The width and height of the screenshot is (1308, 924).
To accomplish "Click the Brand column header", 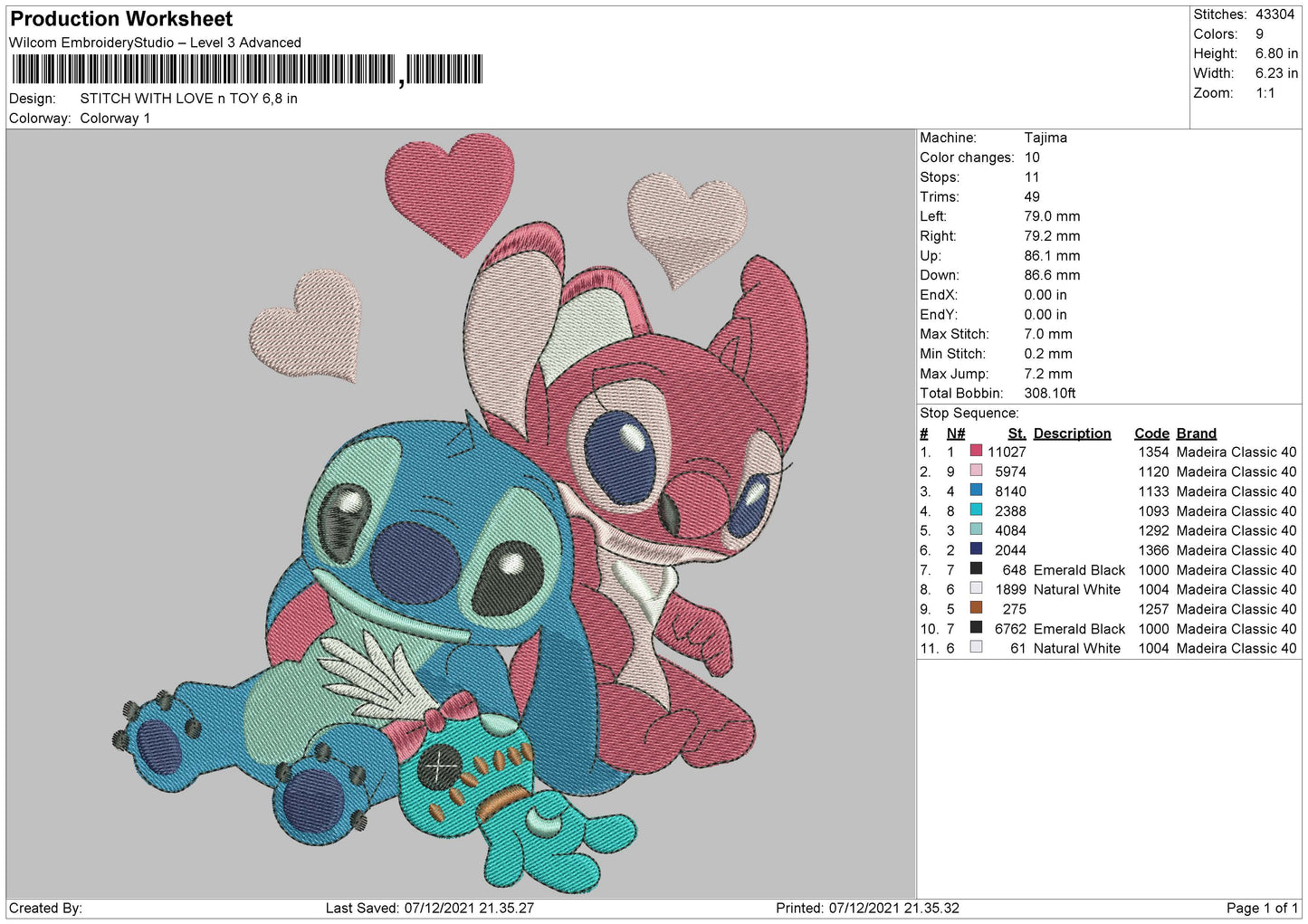I will click(x=1196, y=433).
